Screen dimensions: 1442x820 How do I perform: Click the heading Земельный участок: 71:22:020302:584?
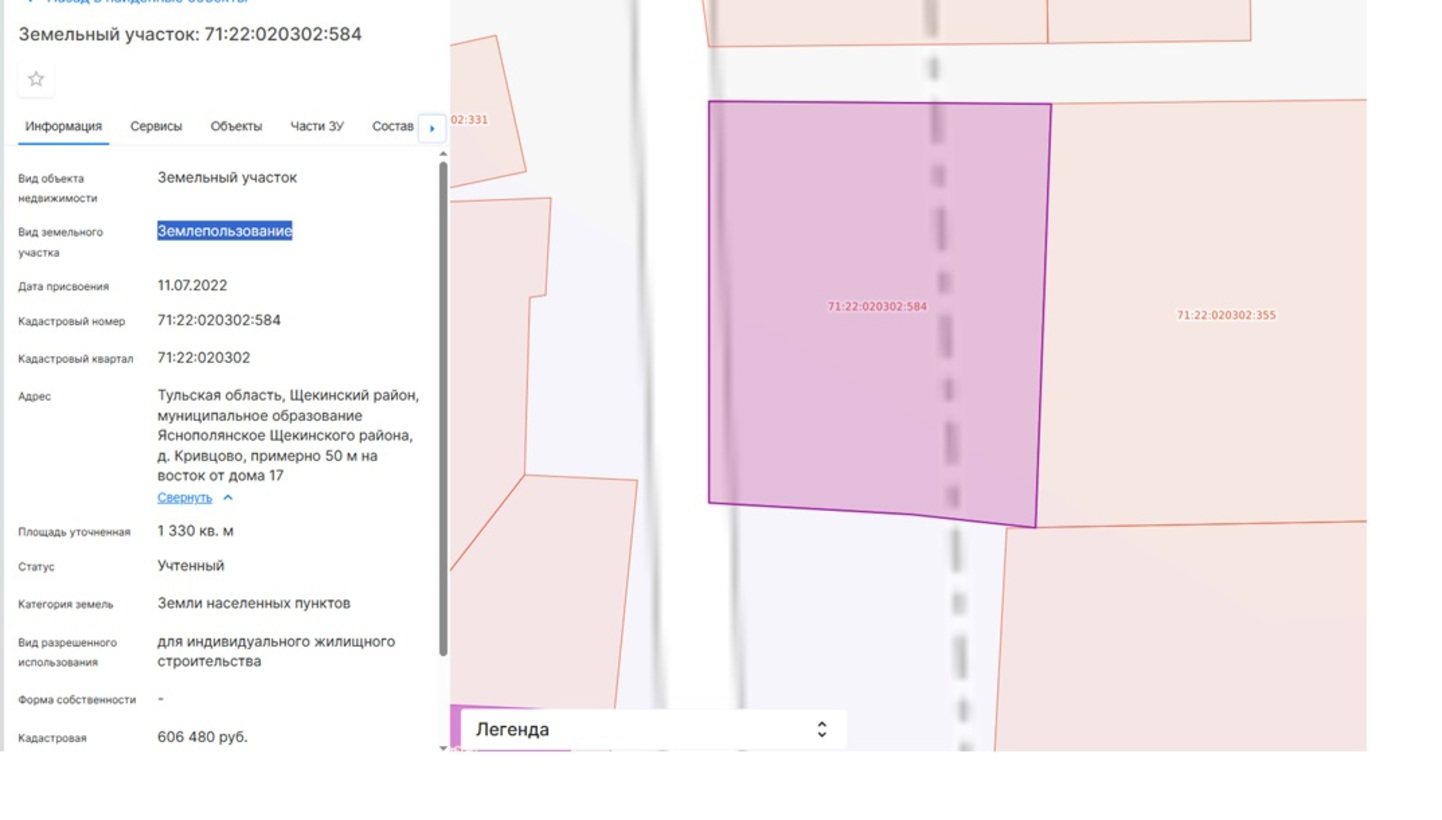tap(190, 34)
